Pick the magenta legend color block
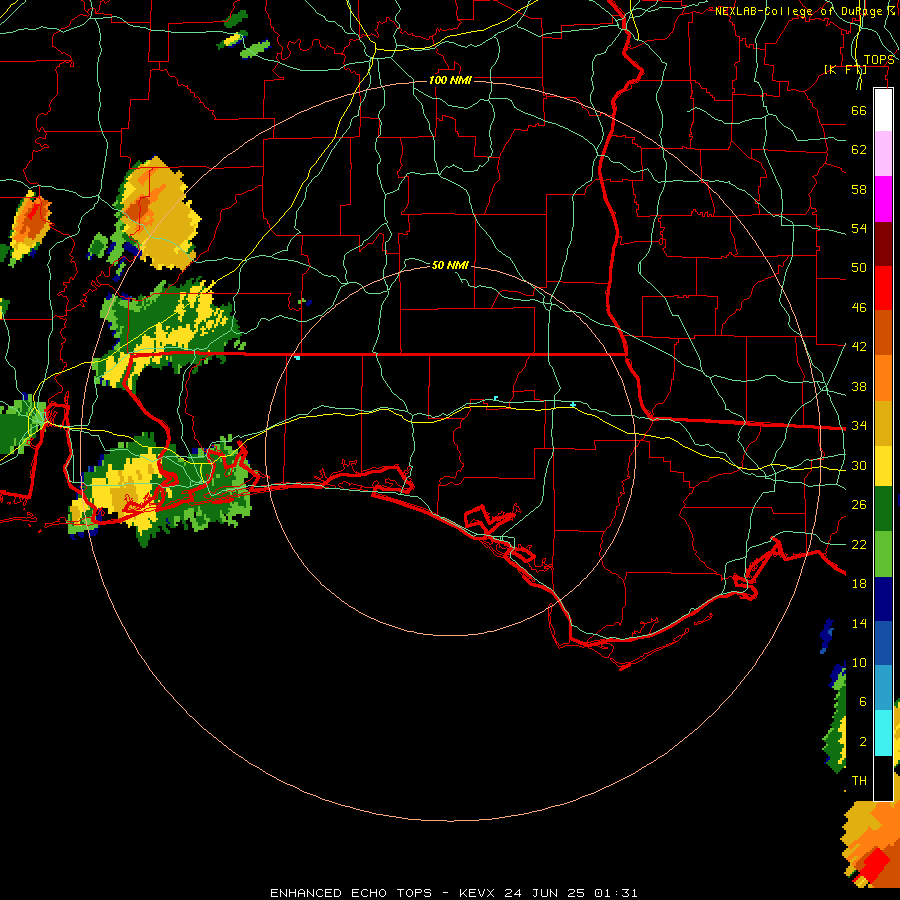 click(x=883, y=199)
